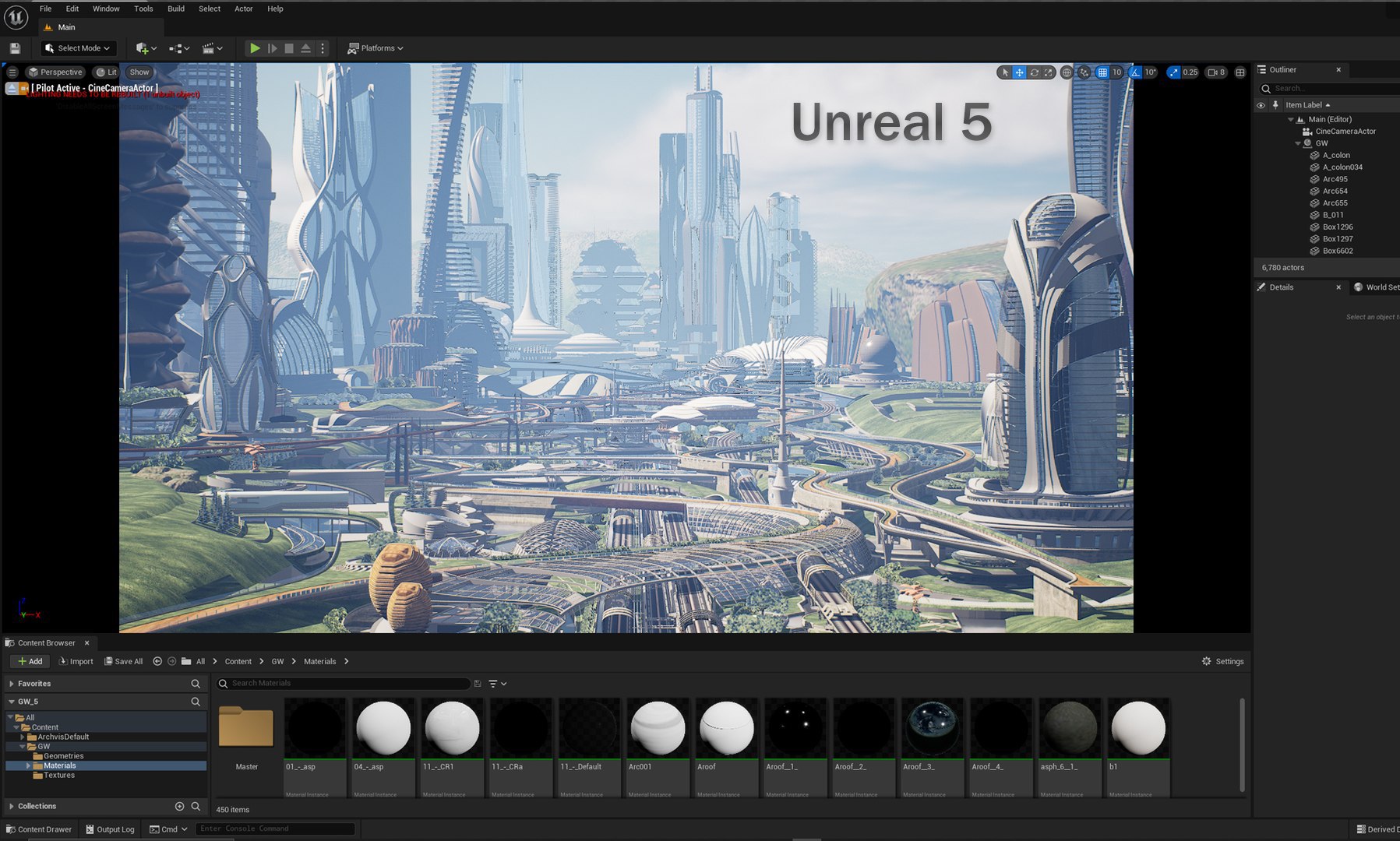Open the Content Browser filter dropdown
Screen dimensions: 1400x841
point(498,684)
